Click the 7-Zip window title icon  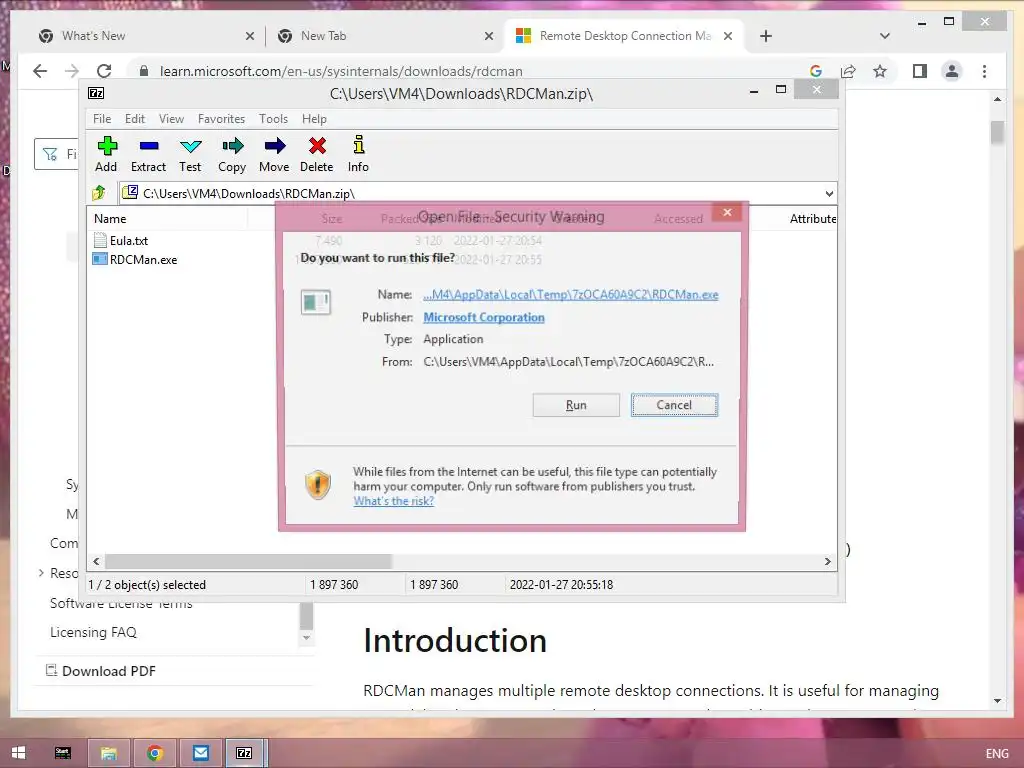click(x=96, y=93)
